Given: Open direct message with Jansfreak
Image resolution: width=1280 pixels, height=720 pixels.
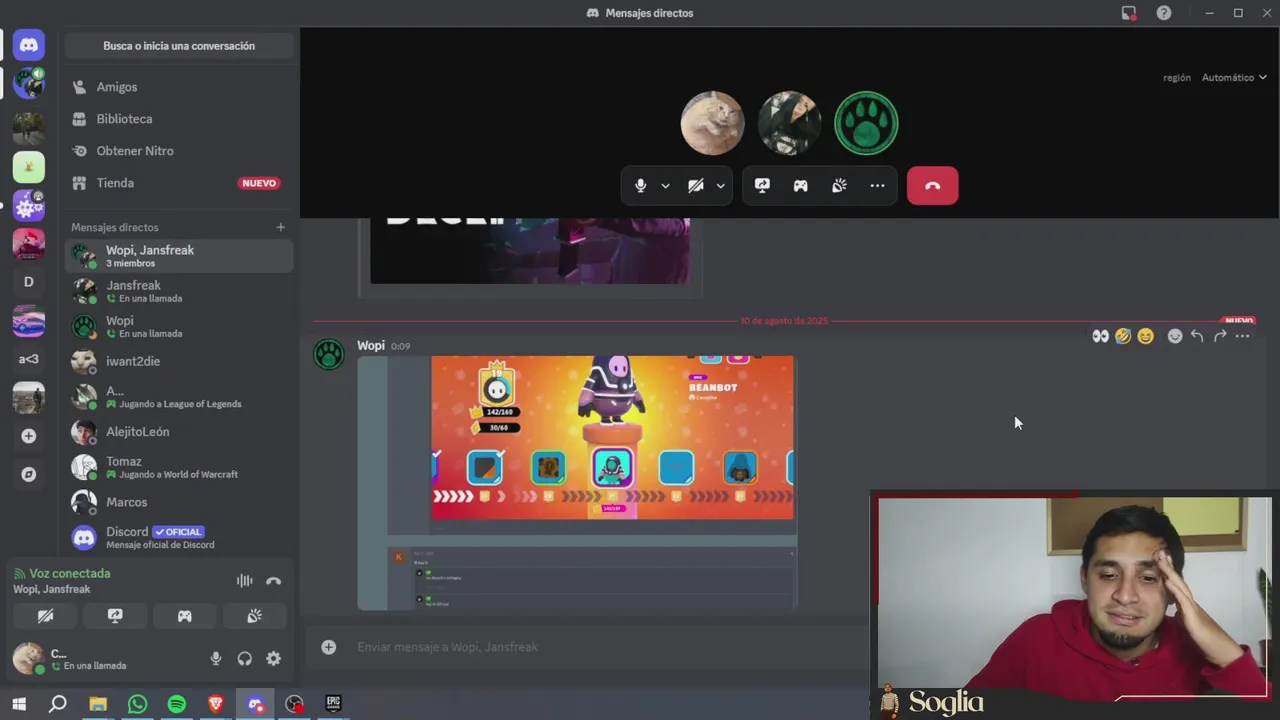Looking at the screenshot, I should 179,291.
